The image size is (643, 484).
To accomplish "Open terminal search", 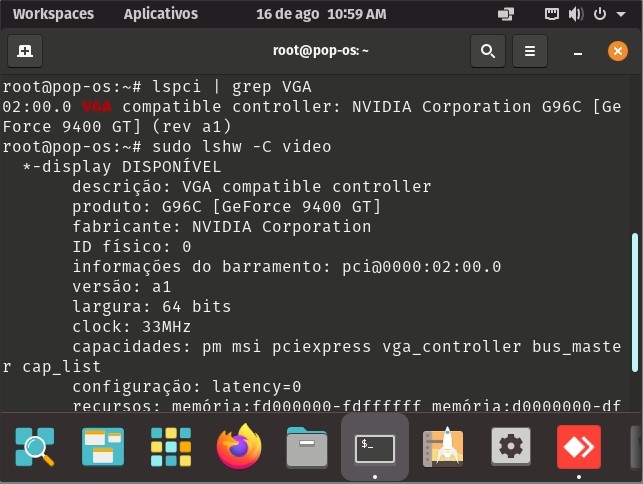I will pos(488,51).
